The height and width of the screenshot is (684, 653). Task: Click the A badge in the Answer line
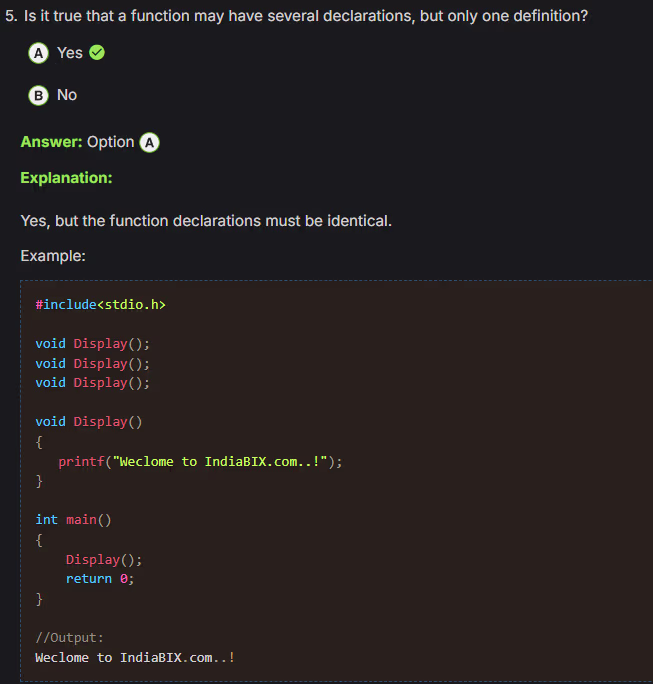[149, 142]
